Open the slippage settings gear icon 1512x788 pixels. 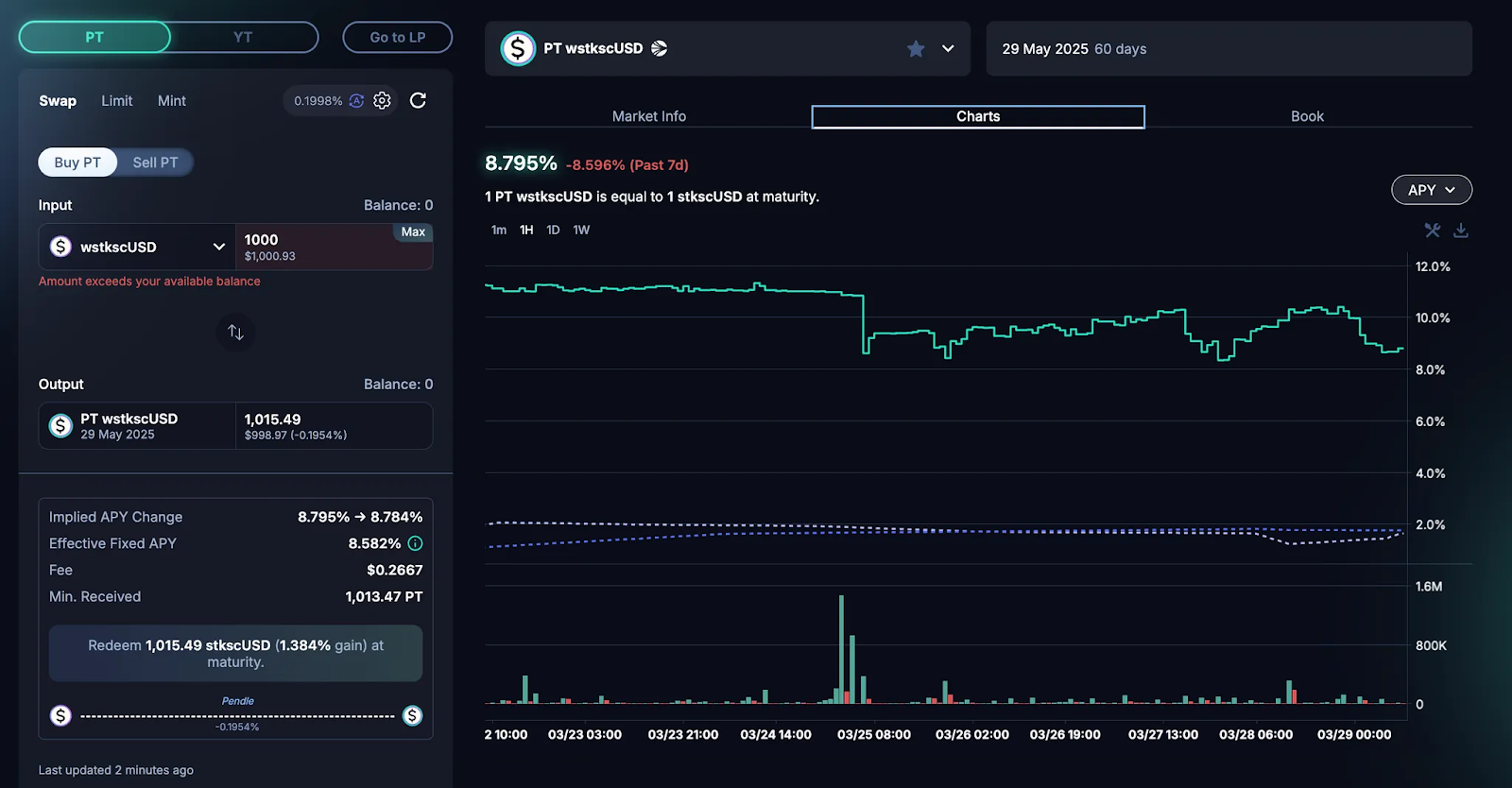pos(382,100)
